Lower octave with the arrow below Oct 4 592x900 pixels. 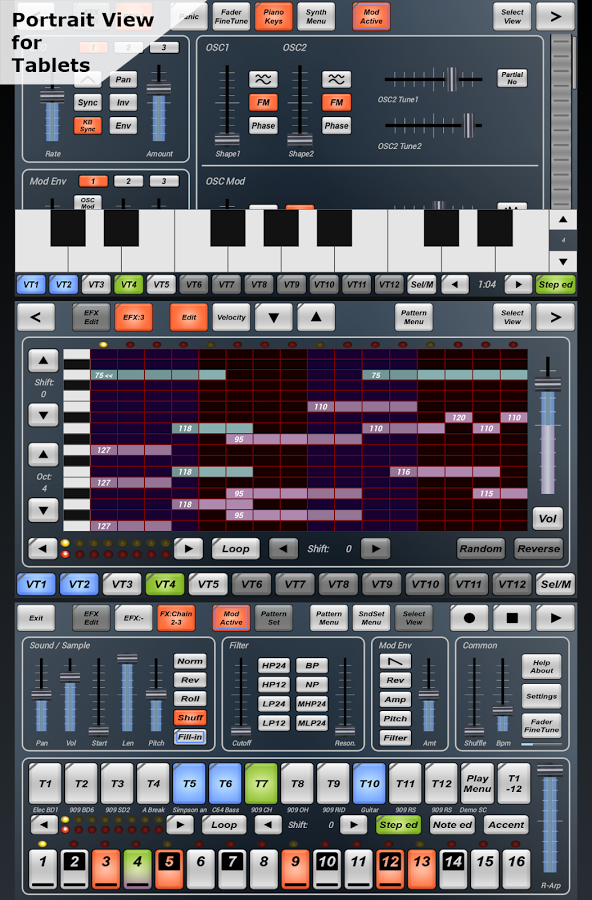(44, 510)
